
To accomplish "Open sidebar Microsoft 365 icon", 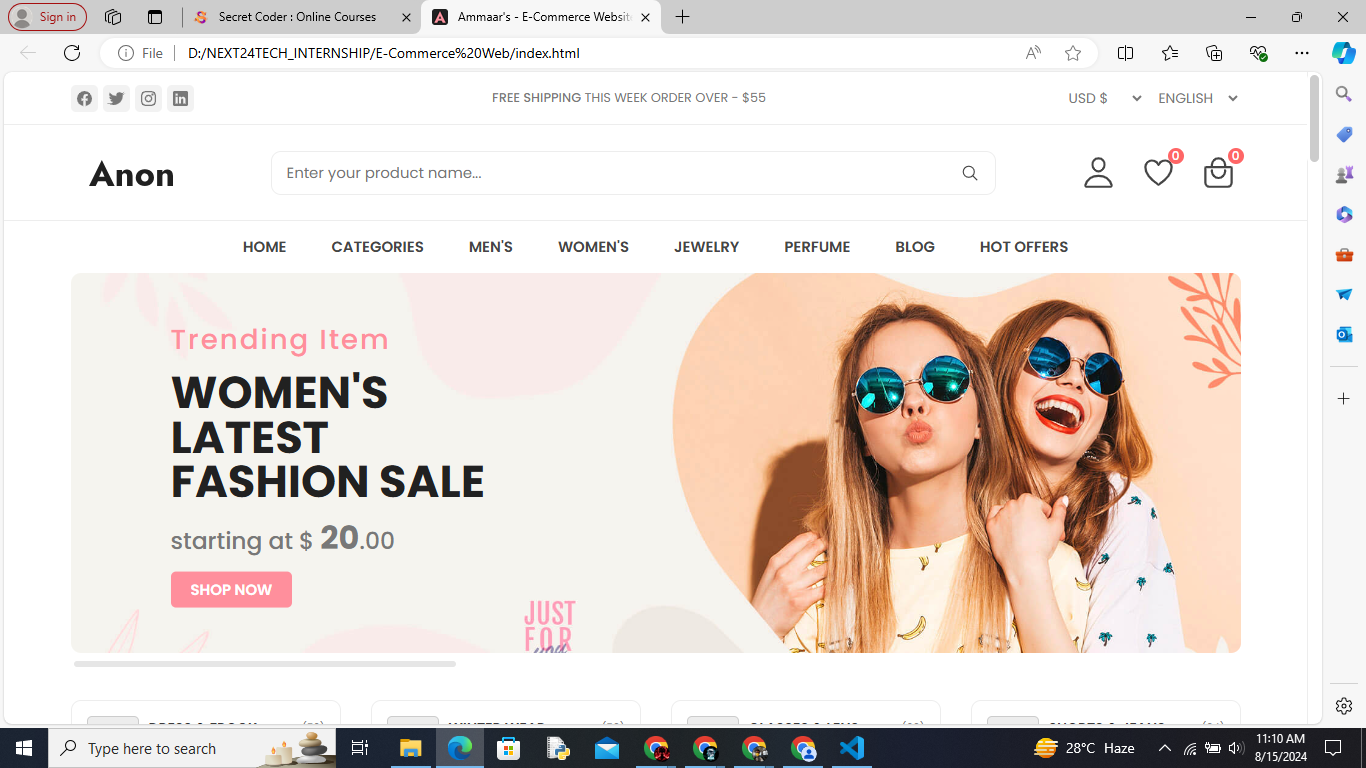I will (x=1344, y=214).
